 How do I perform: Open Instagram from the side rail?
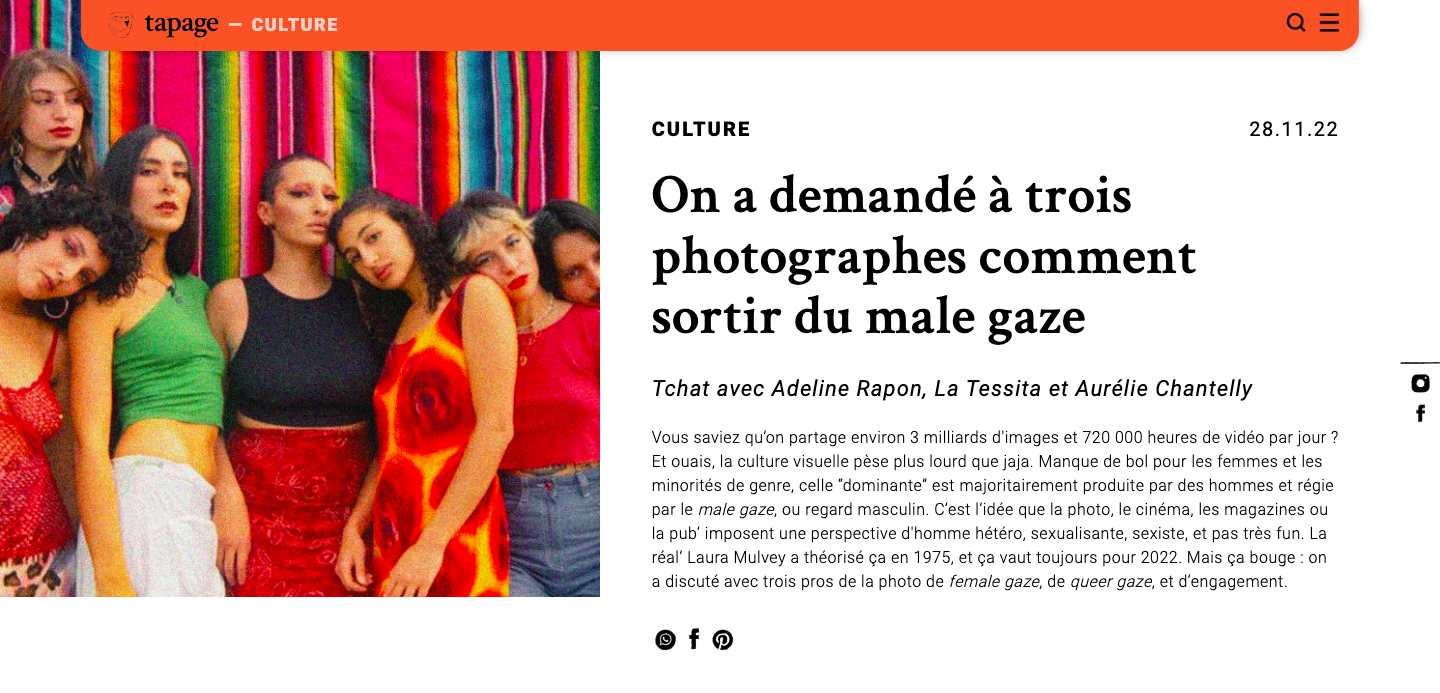[1420, 383]
